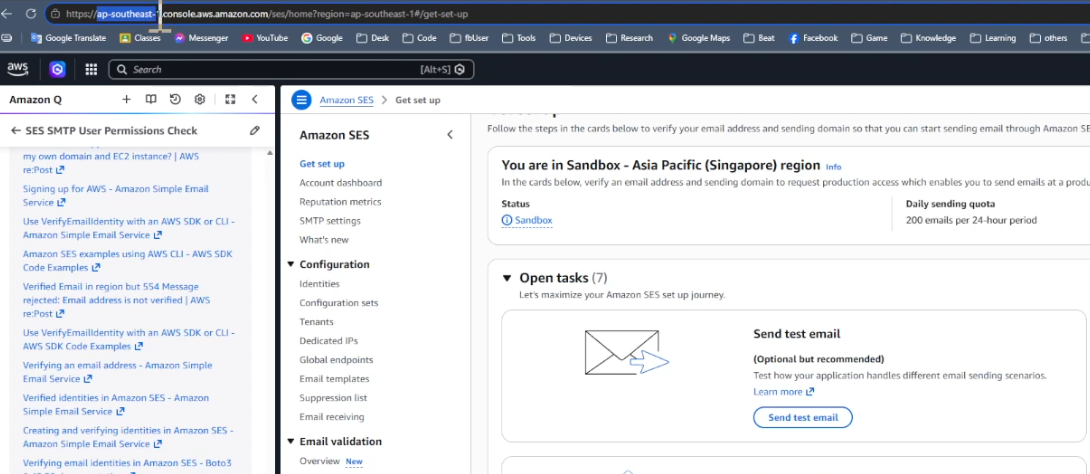Viewport: 1090px width, 474px height.
Task: Toggle the SES navigation hamburger menu
Action: (301, 100)
